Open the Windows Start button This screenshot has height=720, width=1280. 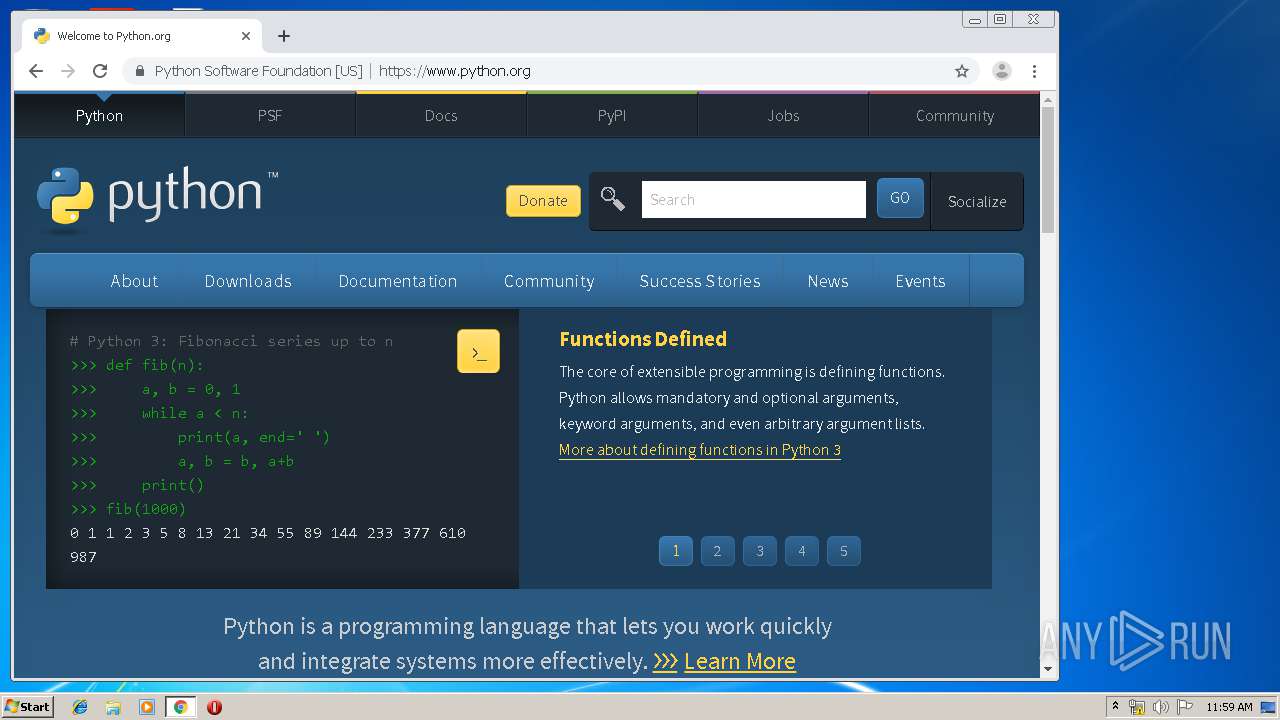(x=27, y=707)
